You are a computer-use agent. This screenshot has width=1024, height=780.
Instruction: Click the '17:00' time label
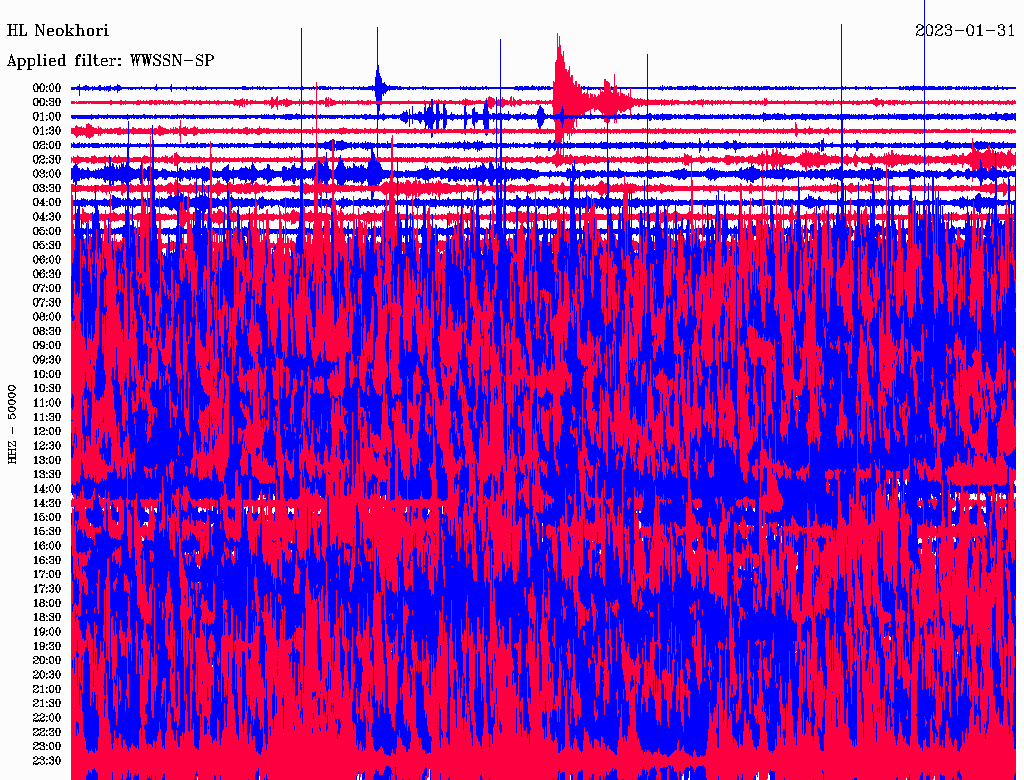coord(47,575)
